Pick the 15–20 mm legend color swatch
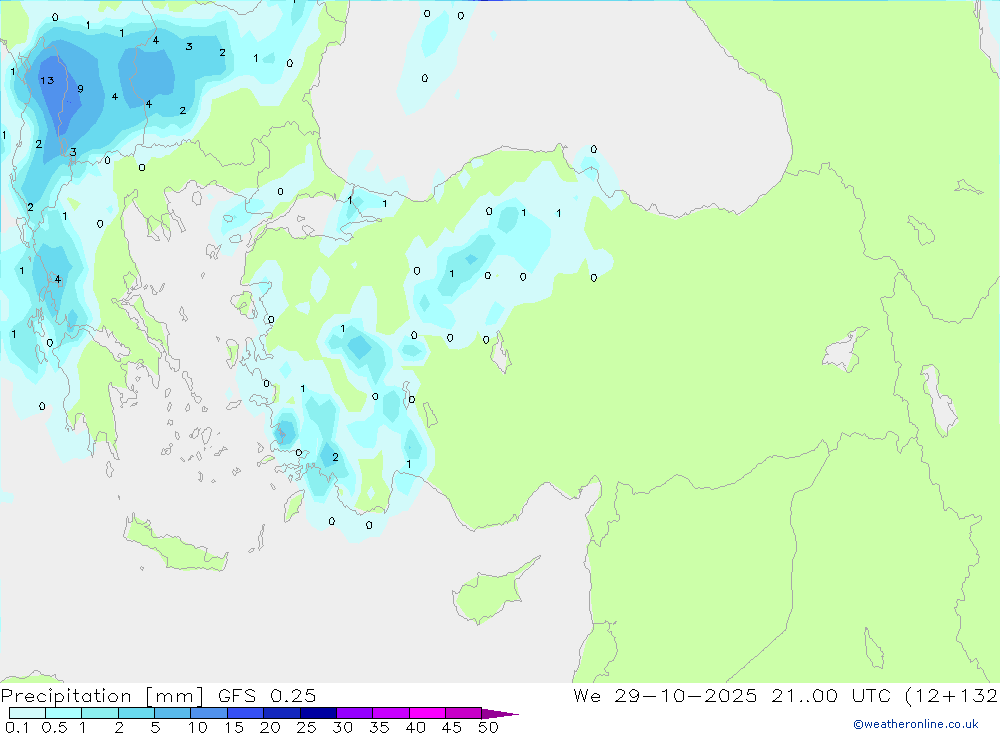This screenshot has width=1000, height=733. (245, 713)
